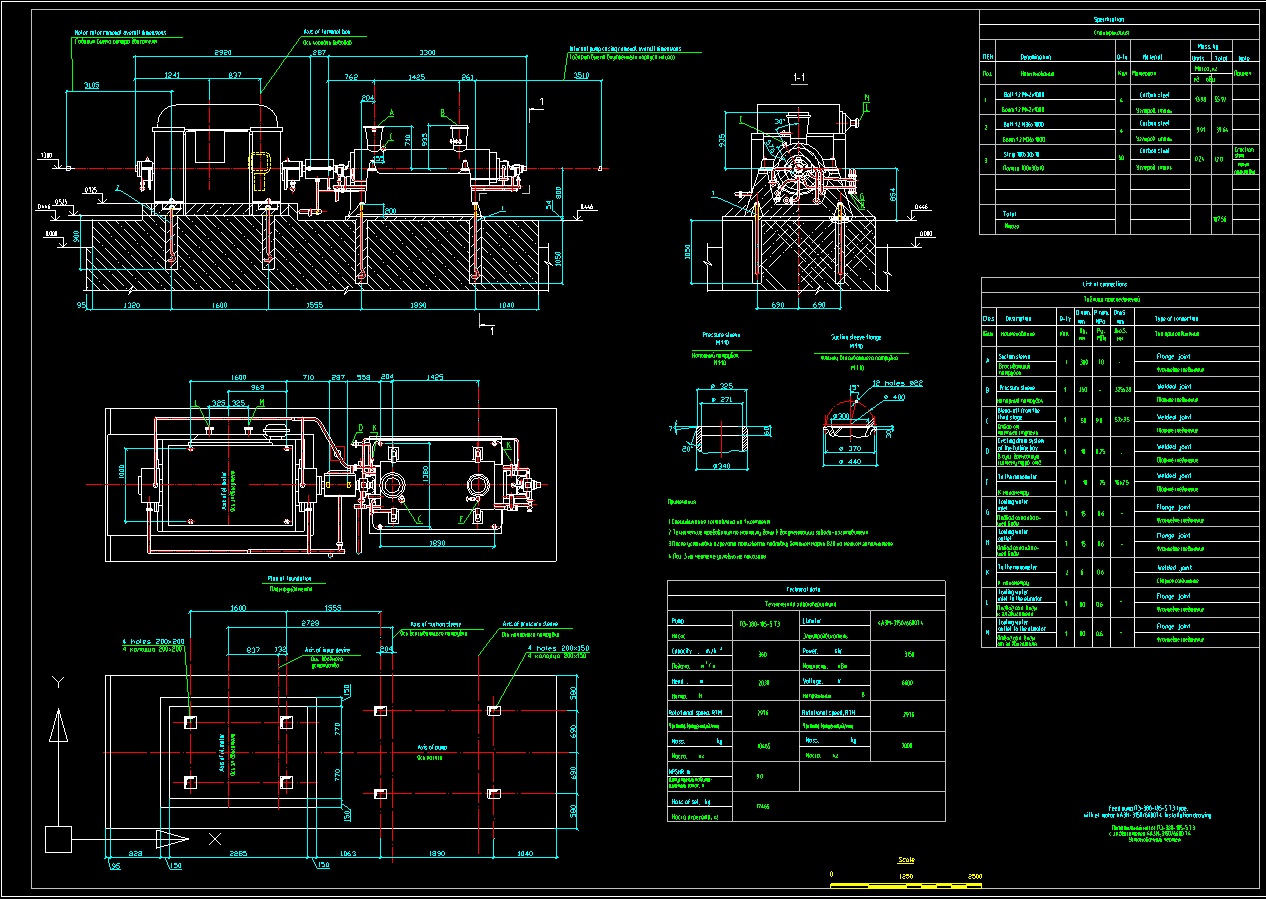
Task: Click the 3300 overall dimension value
Action: (427, 52)
